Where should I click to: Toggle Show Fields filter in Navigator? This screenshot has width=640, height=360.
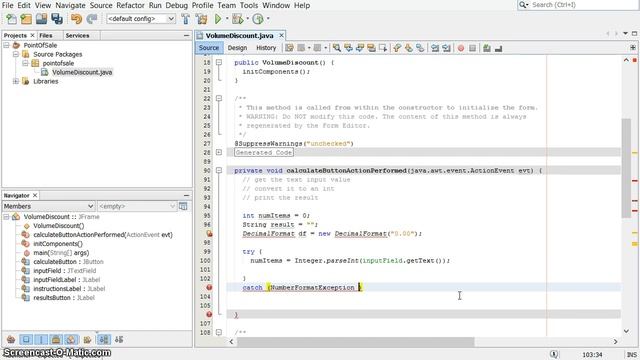[x=26, y=340]
